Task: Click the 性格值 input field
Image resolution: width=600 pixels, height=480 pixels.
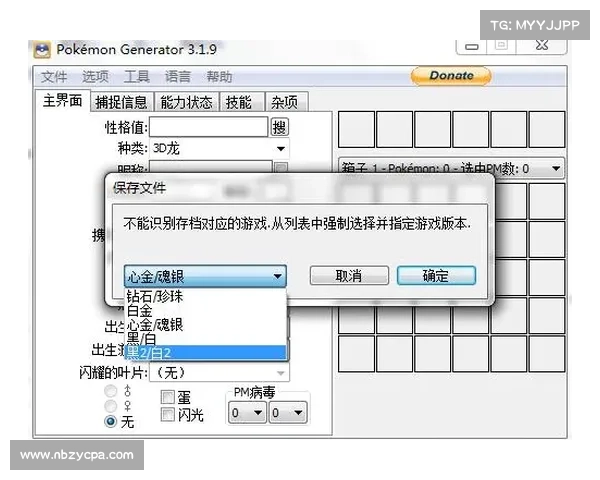Action: pos(209,127)
